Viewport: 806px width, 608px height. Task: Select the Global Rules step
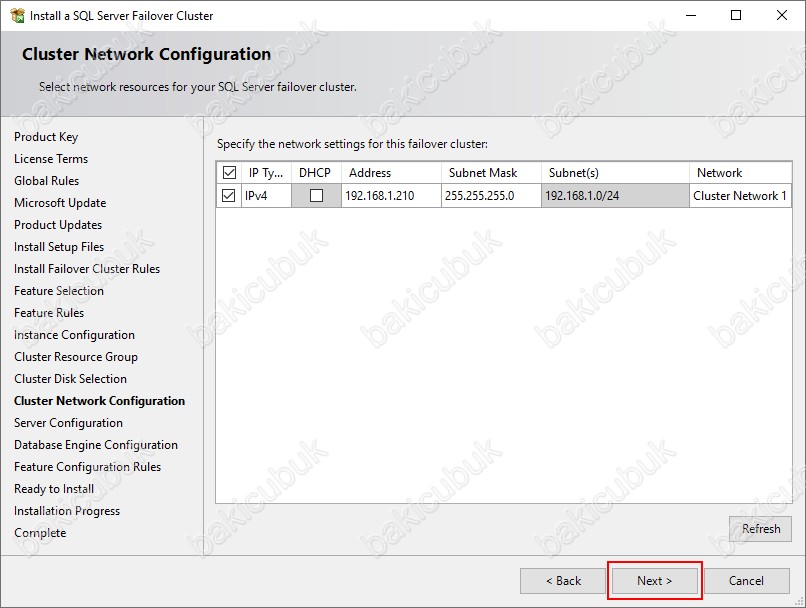point(47,181)
